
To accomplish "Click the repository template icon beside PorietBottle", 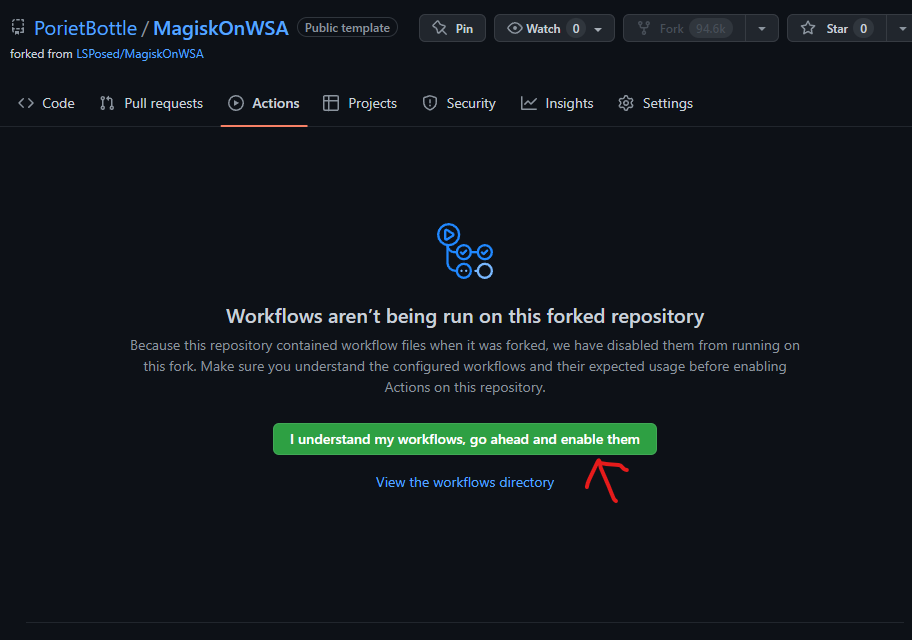I will [x=18, y=27].
